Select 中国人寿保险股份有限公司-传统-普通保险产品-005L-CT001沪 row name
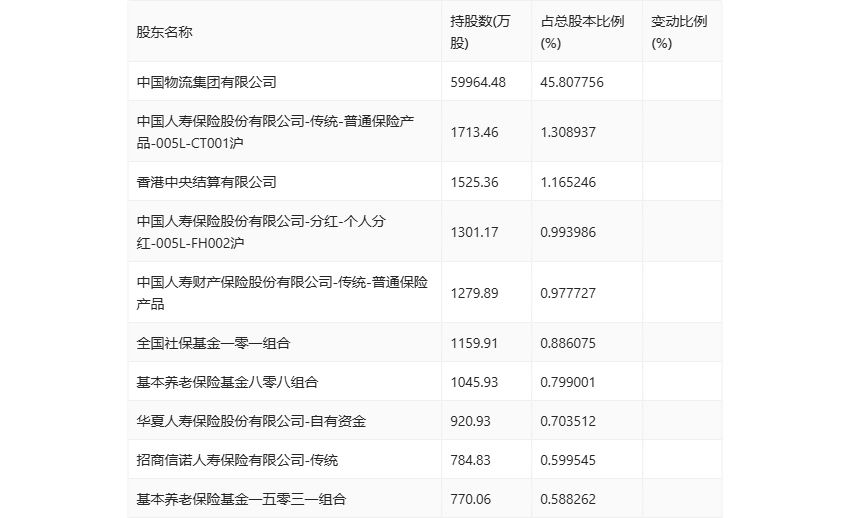This screenshot has height=518, width=850. point(275,132)
